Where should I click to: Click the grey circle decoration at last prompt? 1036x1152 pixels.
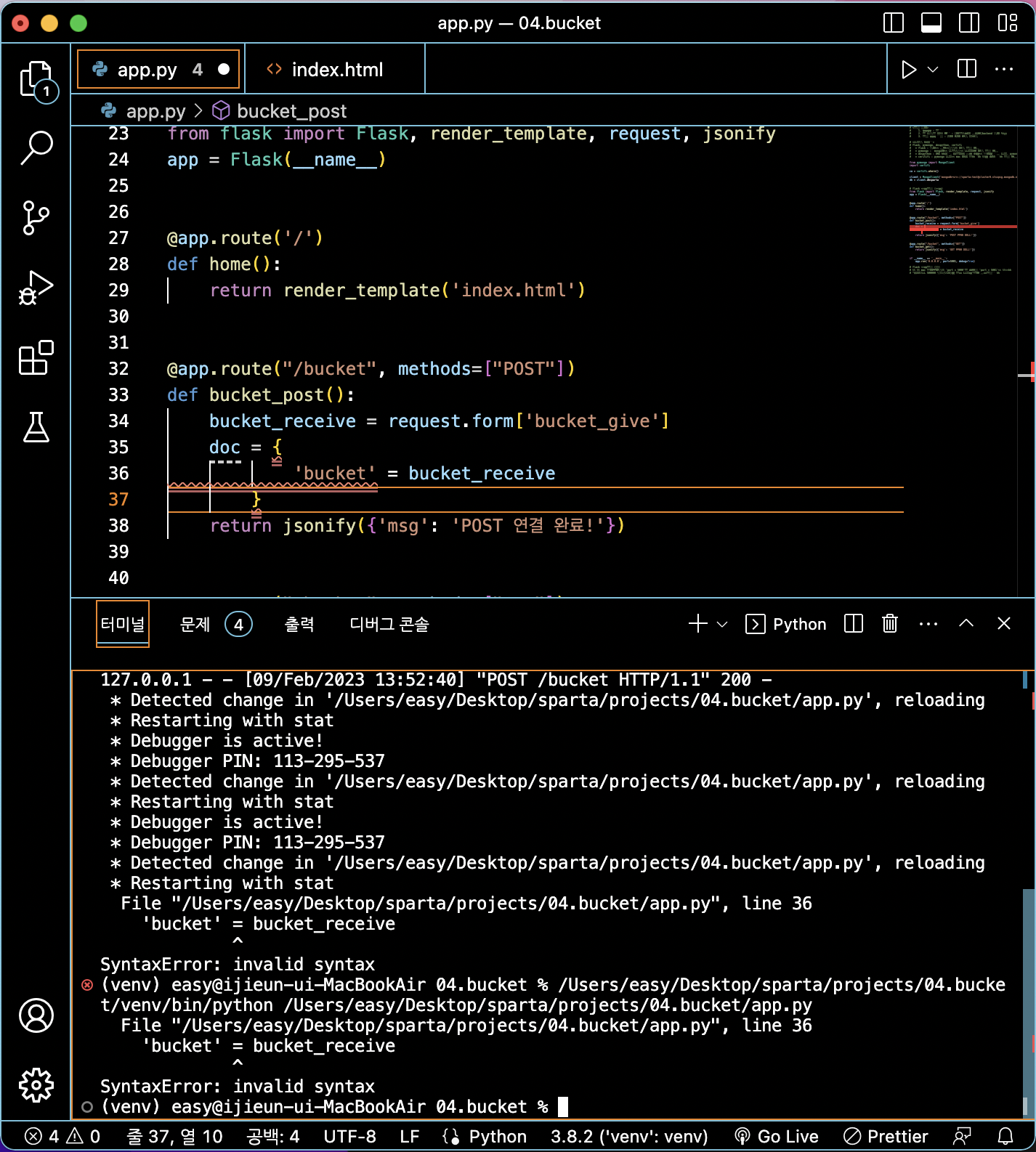[x=87, y=1107]
